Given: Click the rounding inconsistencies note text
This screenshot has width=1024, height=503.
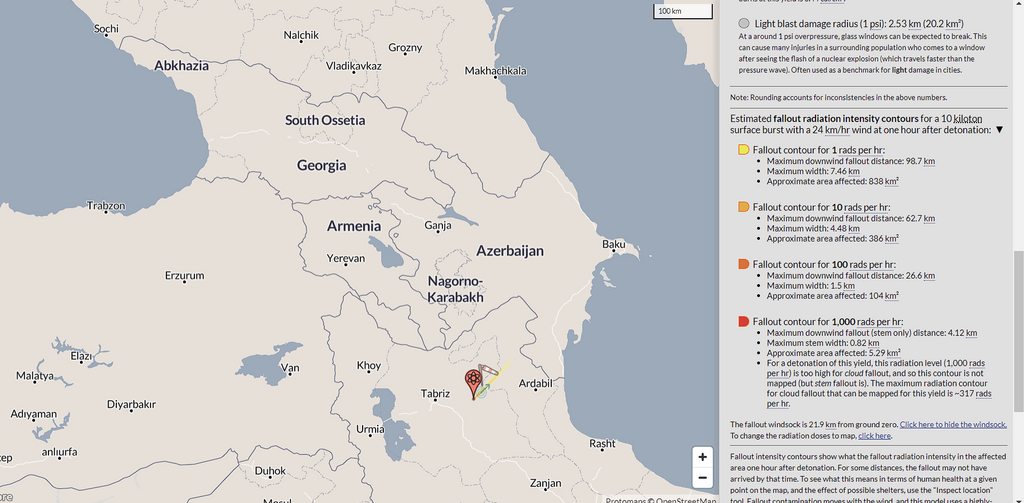Looking at the screenshot, I should point(839,97).
